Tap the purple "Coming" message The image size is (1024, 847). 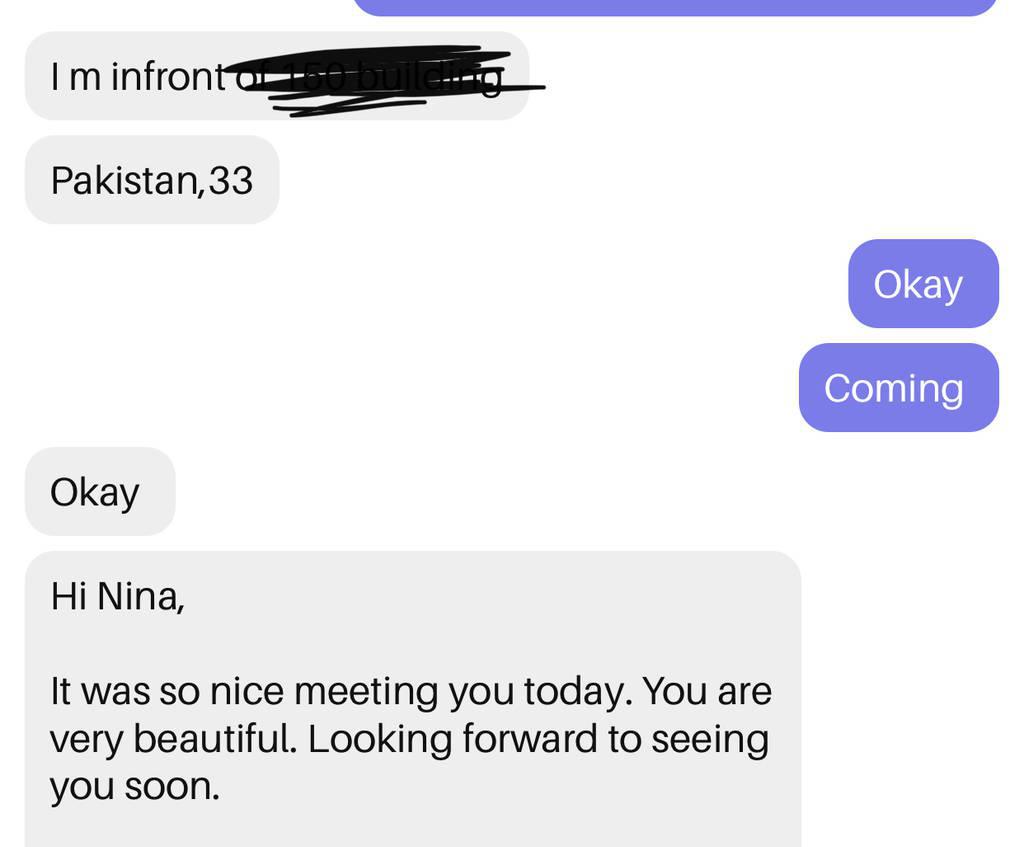pyautogui.click(x=897, y=388)
